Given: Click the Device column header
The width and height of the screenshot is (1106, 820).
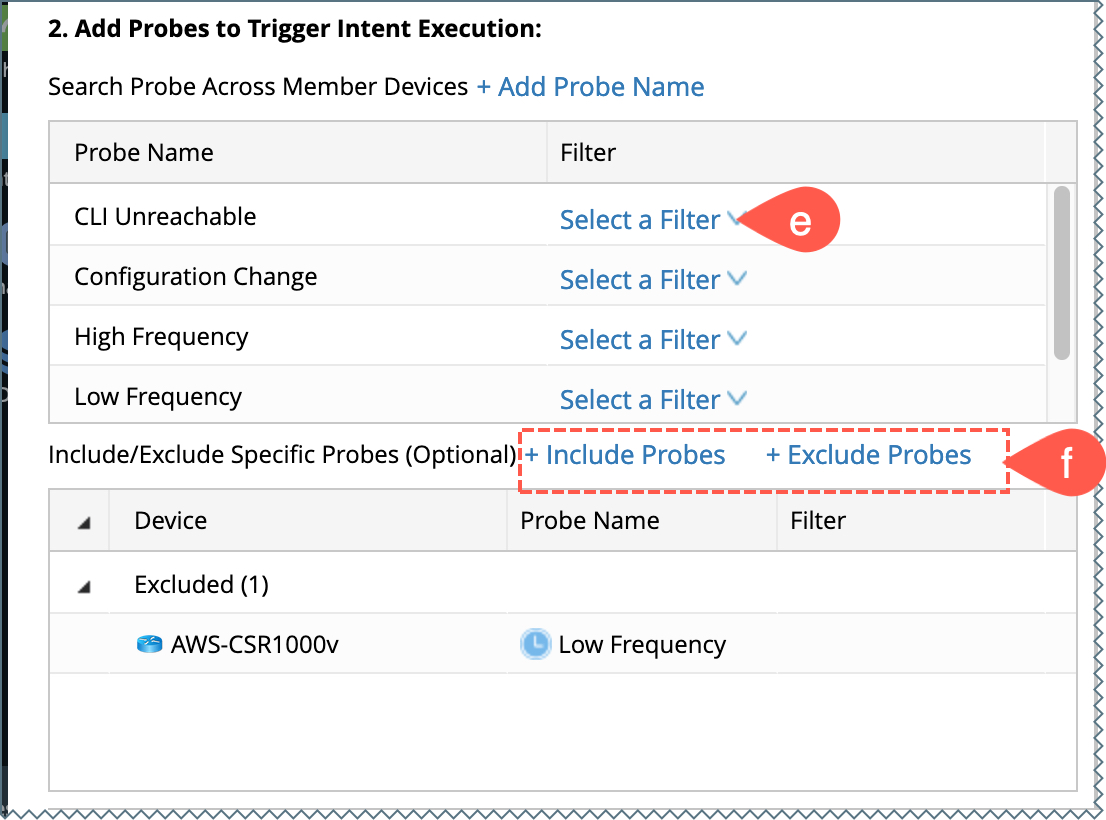Looking at the screenshot, I should point(170,521).
